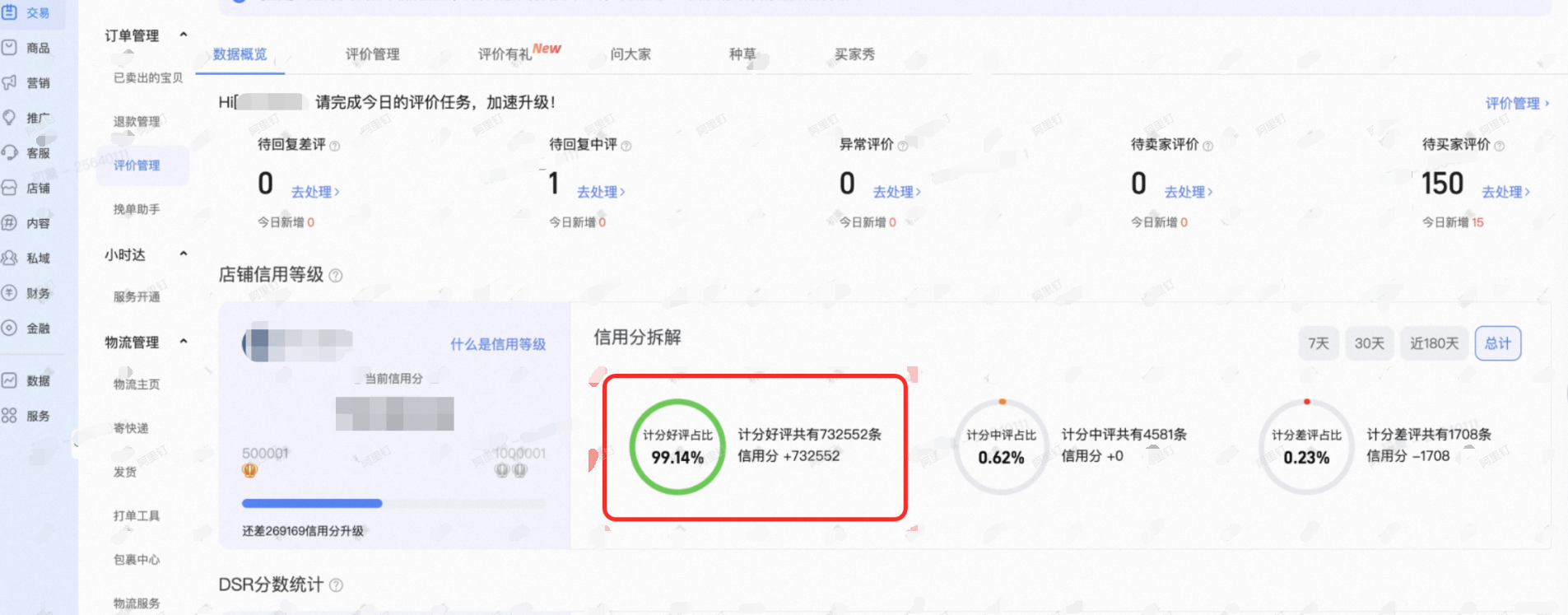Viewport: 1568px width, 615px height.
Task: Select the 7天 time range
Action: 1319,343
